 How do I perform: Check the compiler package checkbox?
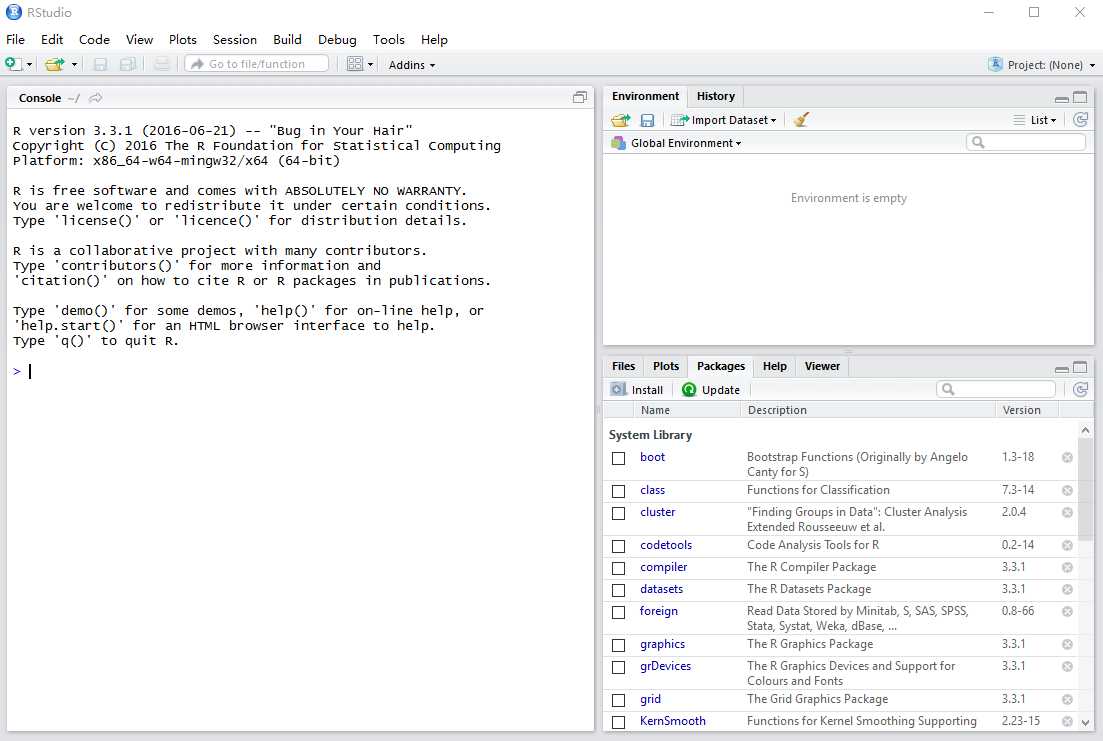click(618, 568)
